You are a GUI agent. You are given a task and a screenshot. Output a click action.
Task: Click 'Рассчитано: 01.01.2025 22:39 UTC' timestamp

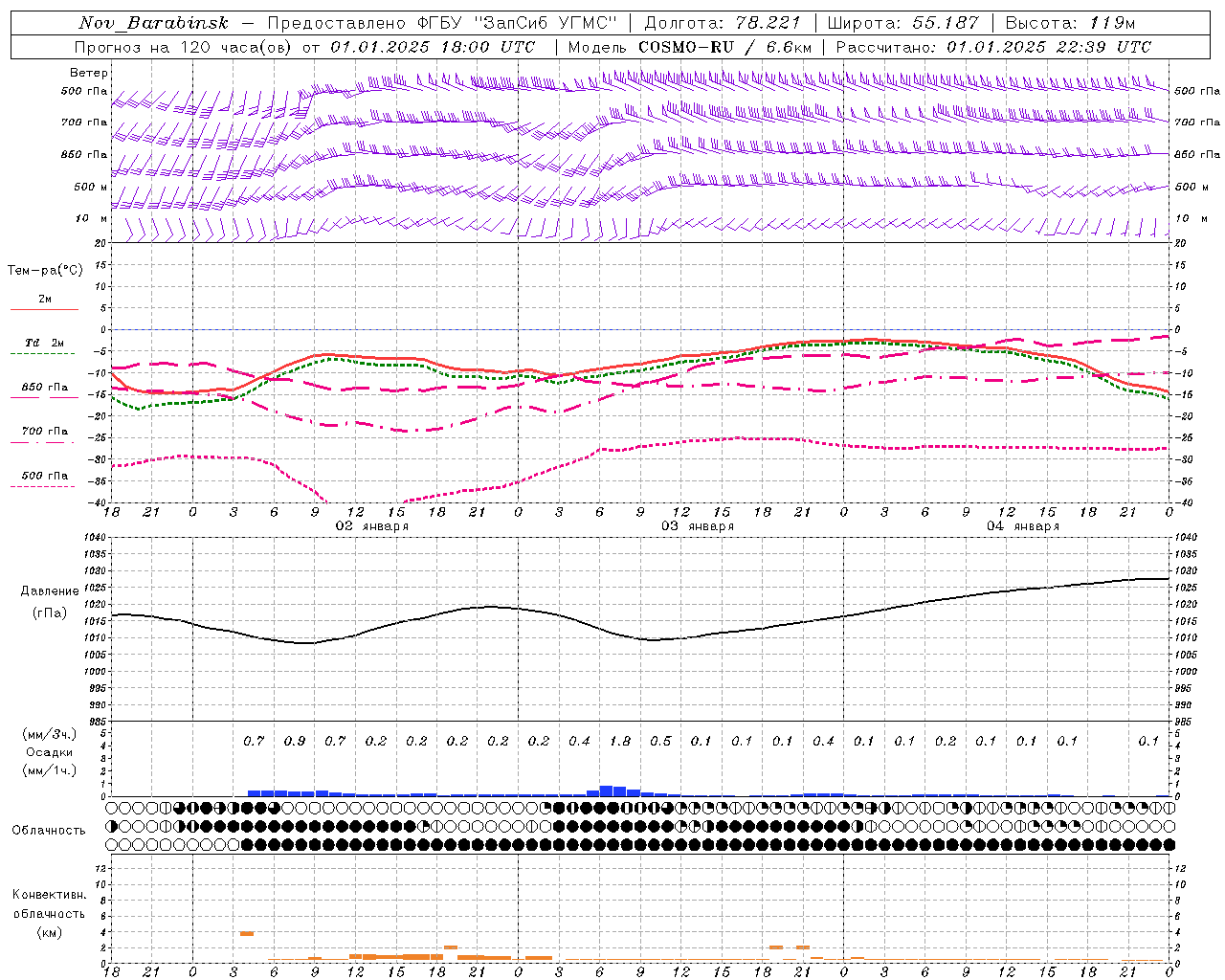993,47
